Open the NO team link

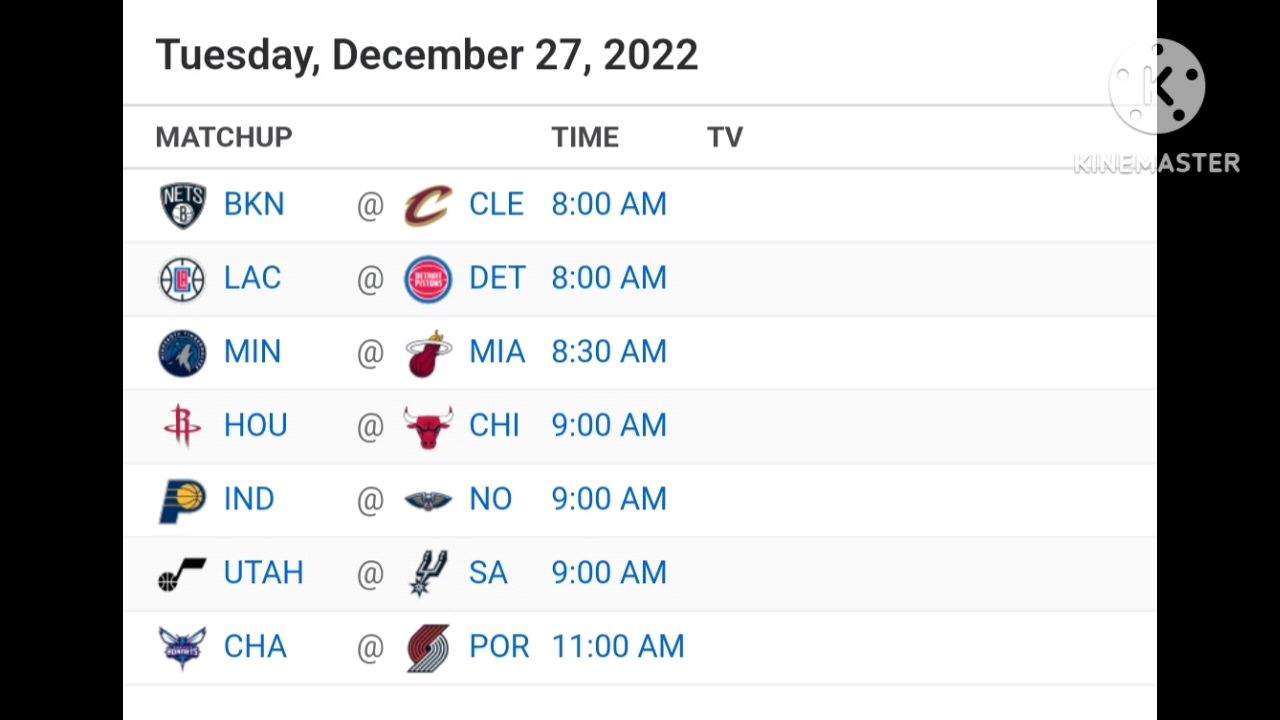[x=490, y=500]
